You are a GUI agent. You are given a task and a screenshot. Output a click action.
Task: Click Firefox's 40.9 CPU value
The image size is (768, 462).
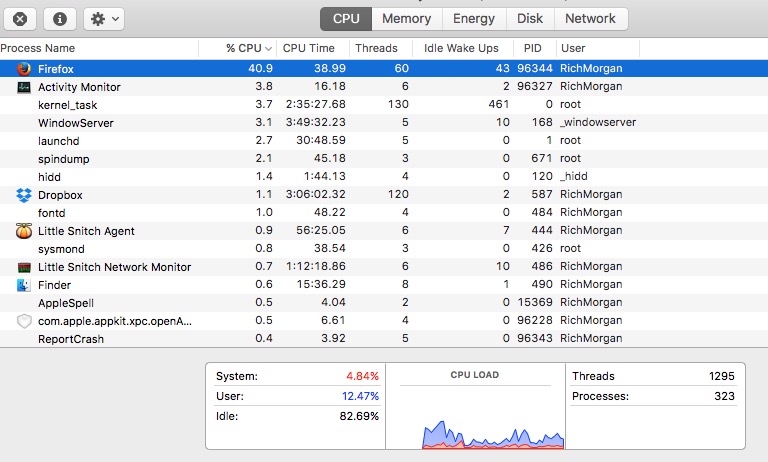pyautogui.click(x=260, y=68)
